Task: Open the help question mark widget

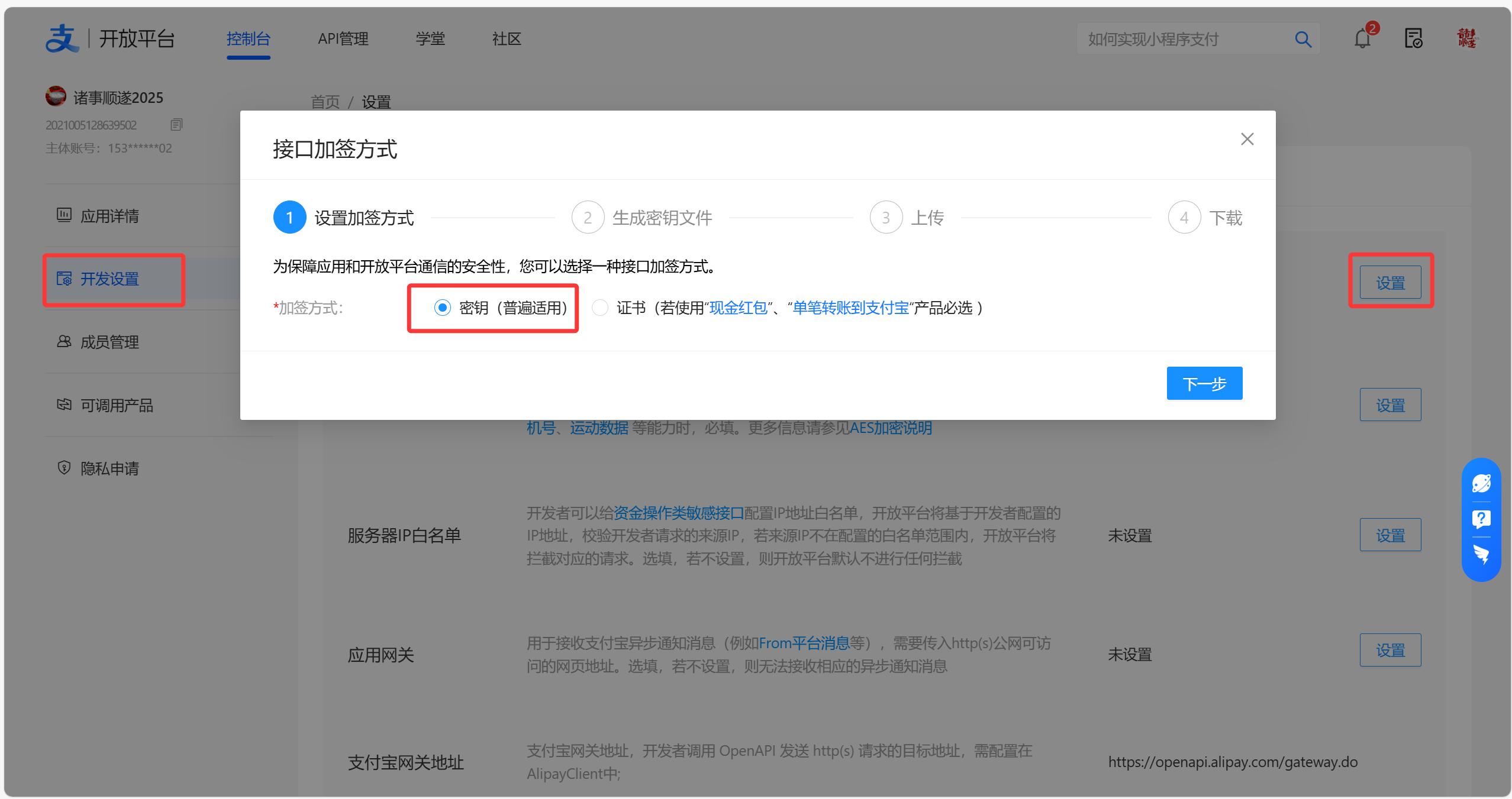Action: pyautogui.click(x=1481, y=519)
